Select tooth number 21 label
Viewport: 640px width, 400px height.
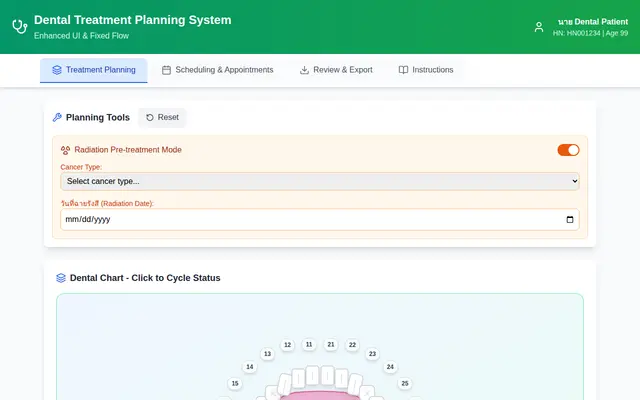pos(331,344)
